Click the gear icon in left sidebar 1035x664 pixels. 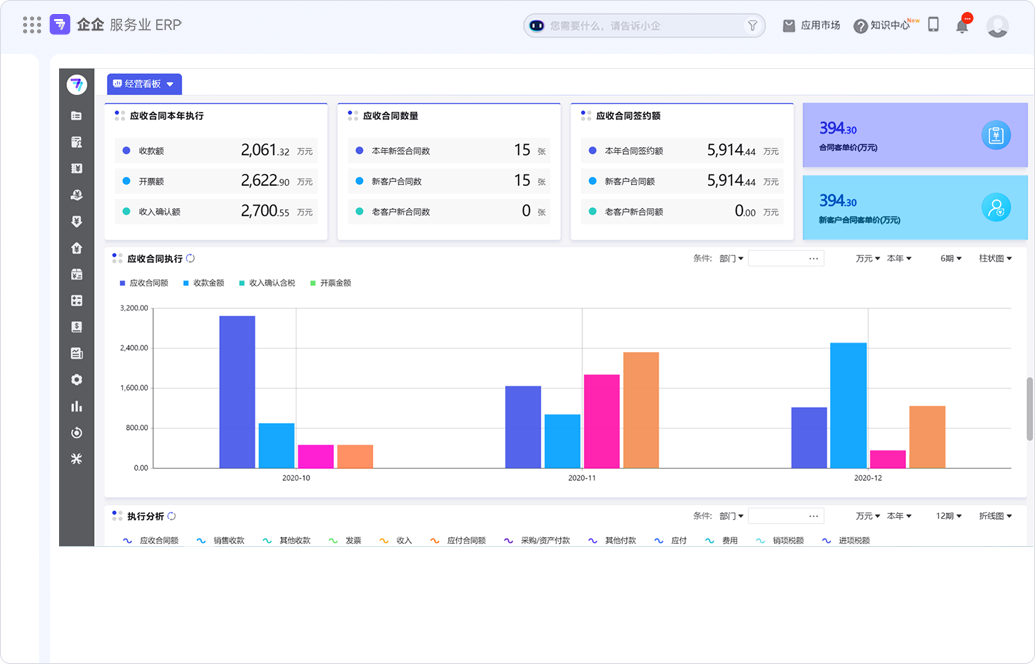pos(77,380)
